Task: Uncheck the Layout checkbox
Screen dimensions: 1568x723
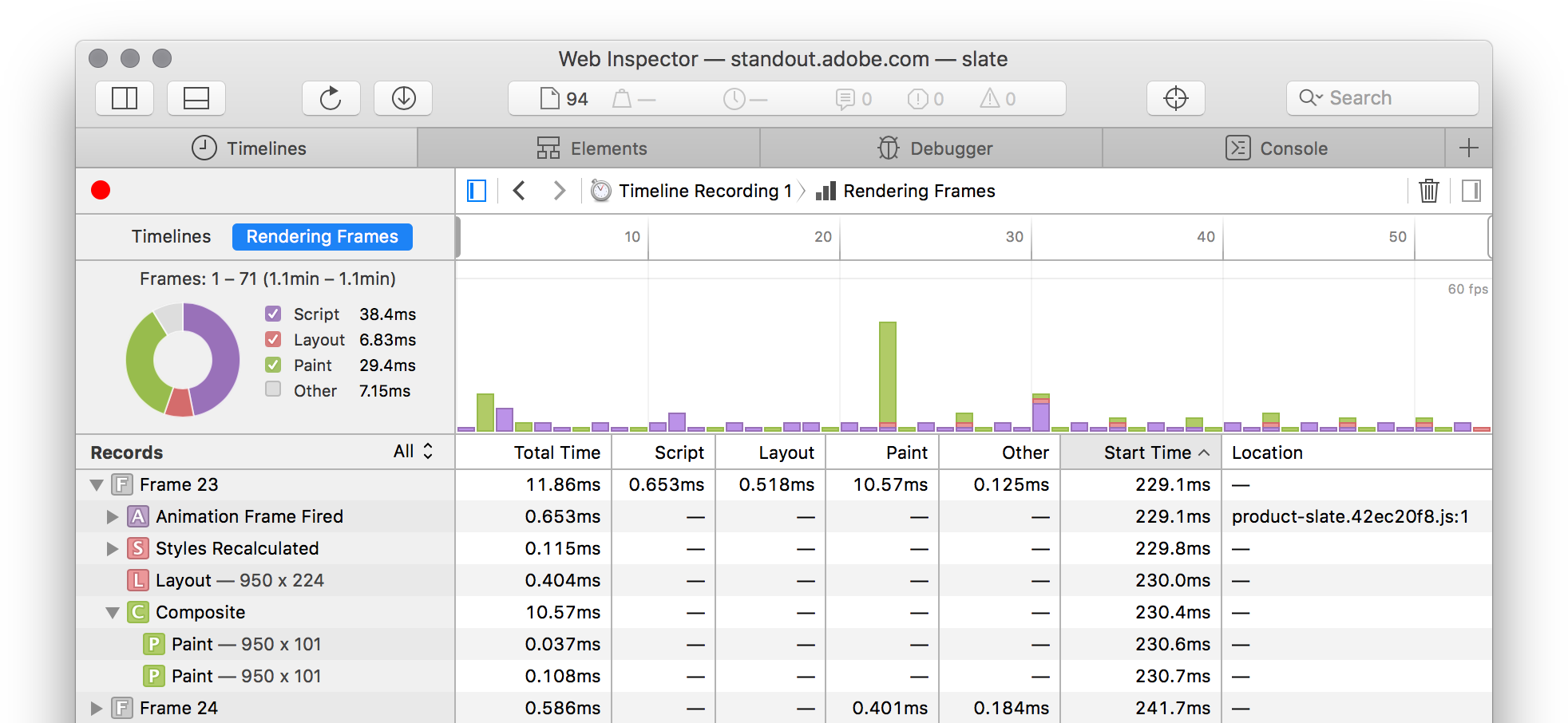Action: [x=273, y=339]
